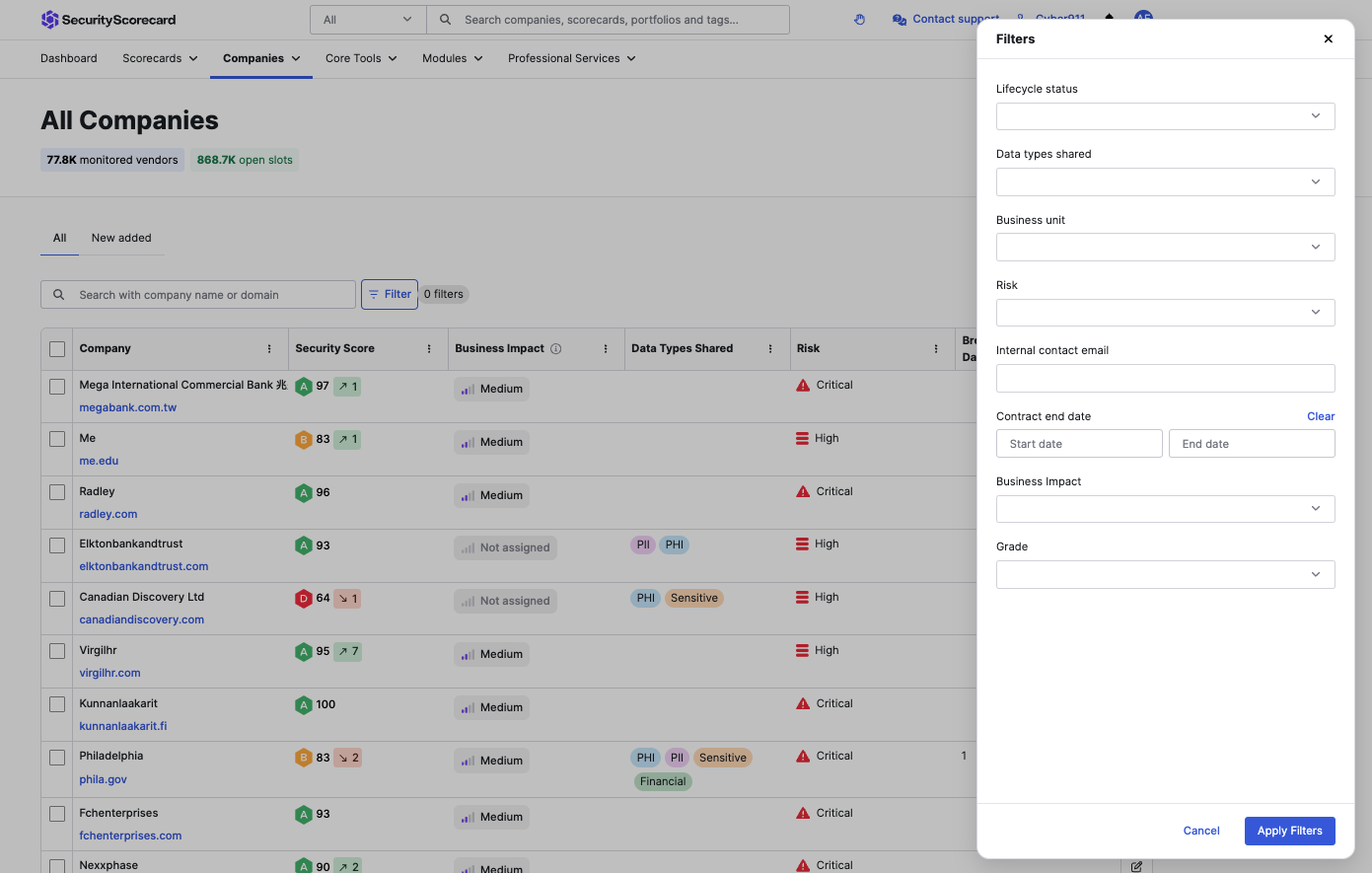Open the phila.gov domain link
Viewport: 1372px width, 873px height.
[104, 779]
